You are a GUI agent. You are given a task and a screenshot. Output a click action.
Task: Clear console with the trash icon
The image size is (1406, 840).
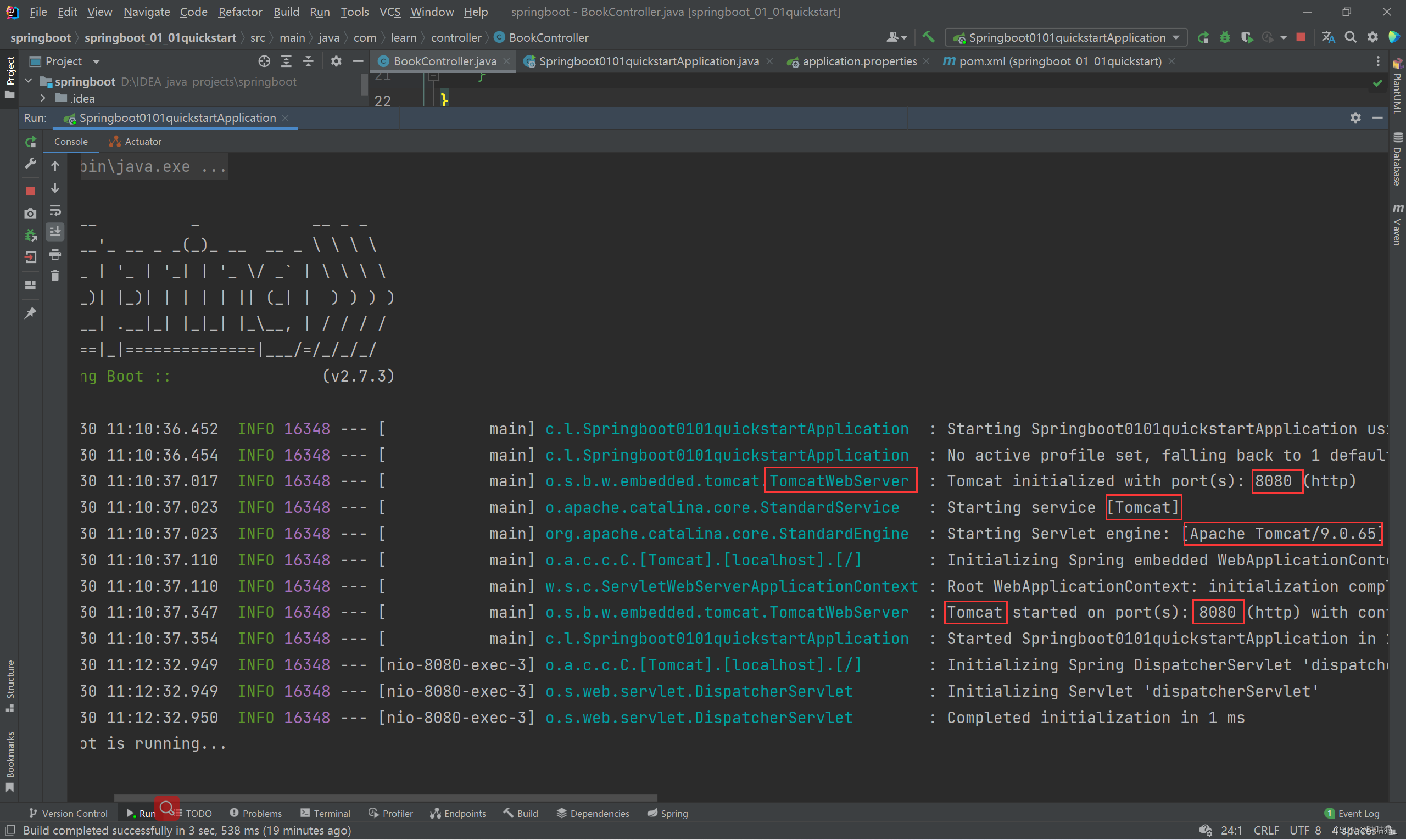coord(55,276)
